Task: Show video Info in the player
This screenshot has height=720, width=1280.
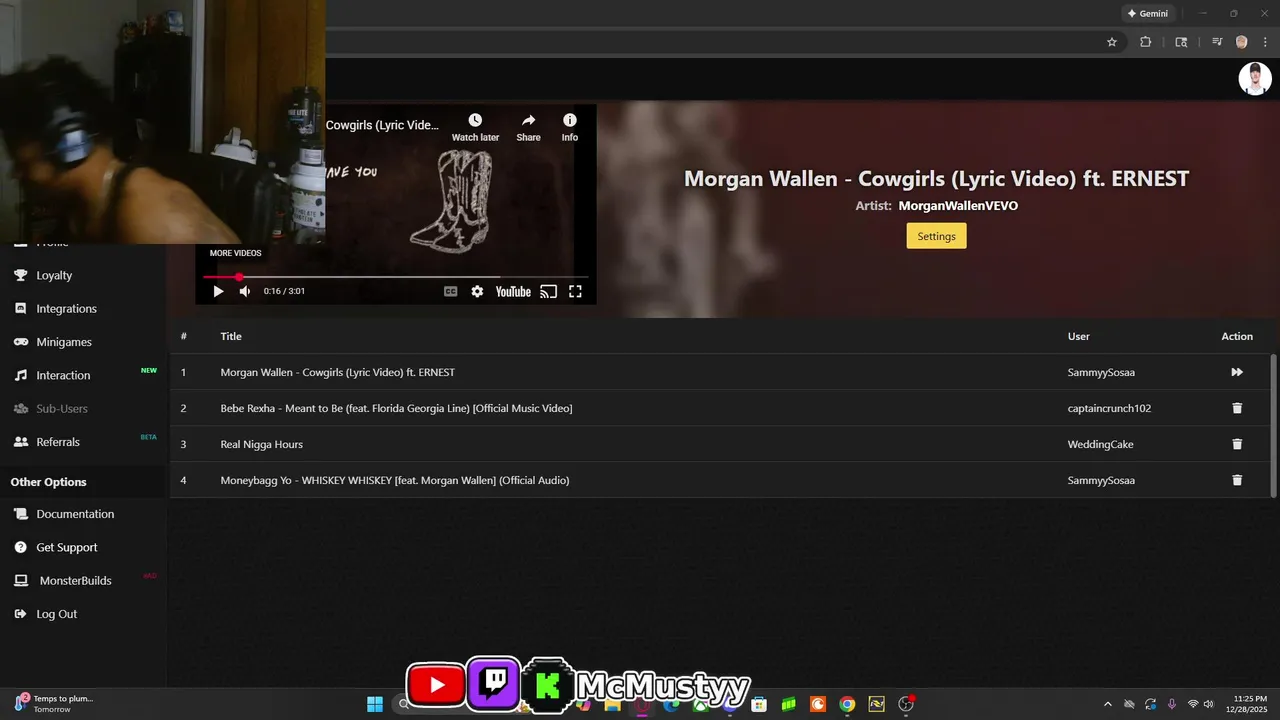Action: tap(569, 127)
